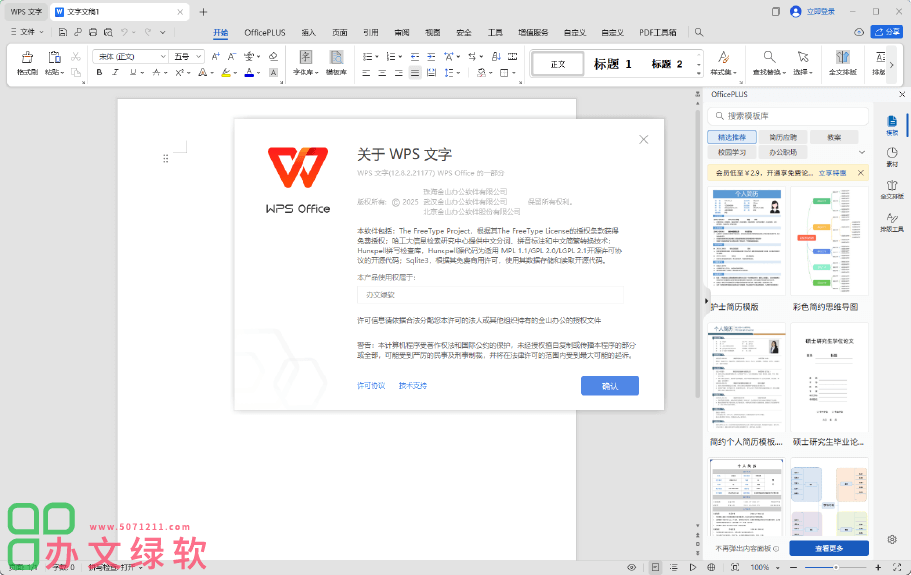Viewport: 911px width, 575px height.
Task: Click the character shading A icon
Action: [273, 73]
